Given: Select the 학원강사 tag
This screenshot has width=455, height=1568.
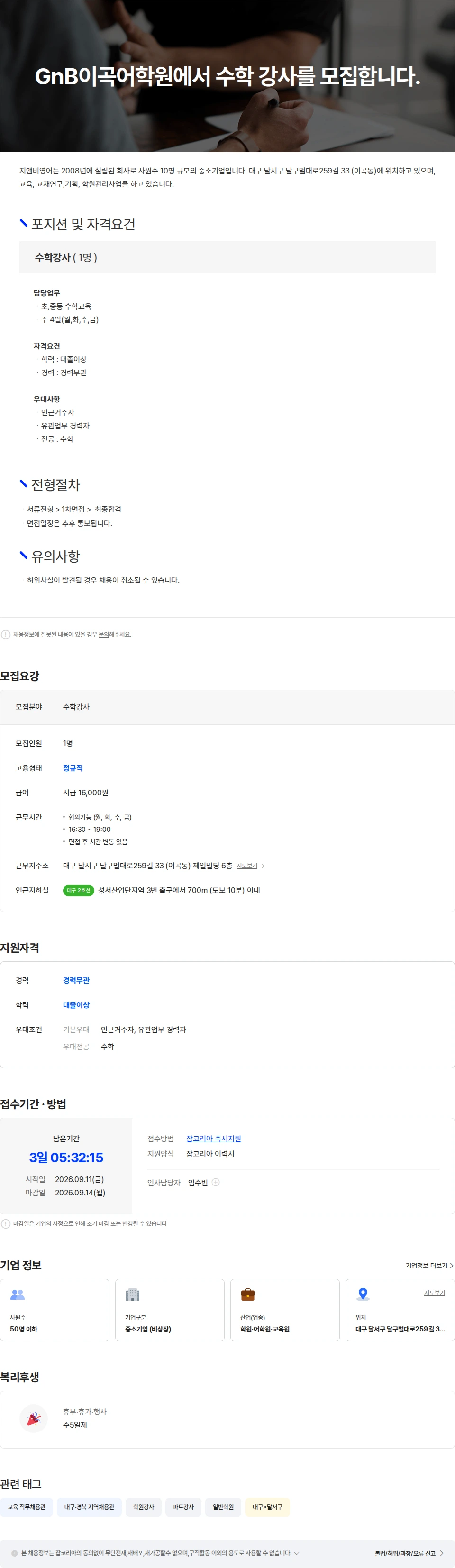Looking at the screenshot, I should tap(144, 1506).
